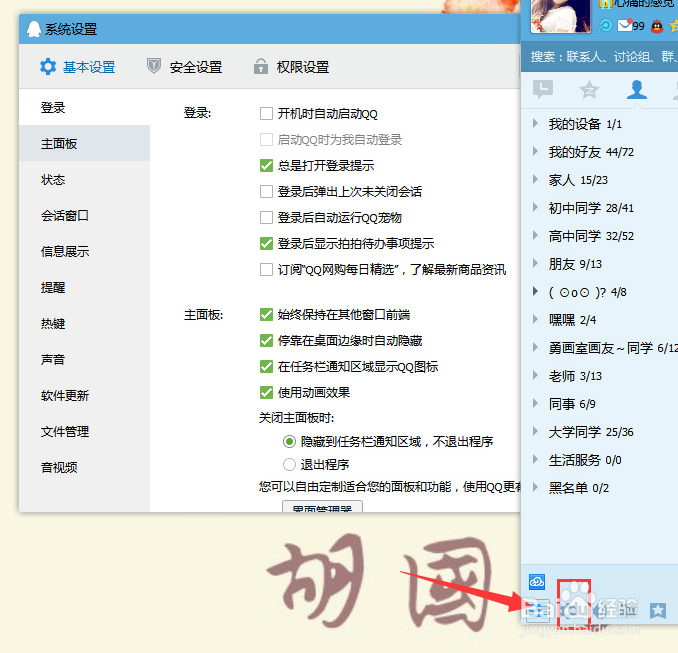
Task: Enable 开机时自动启动QQ checkbox
Action: point(266,114)
